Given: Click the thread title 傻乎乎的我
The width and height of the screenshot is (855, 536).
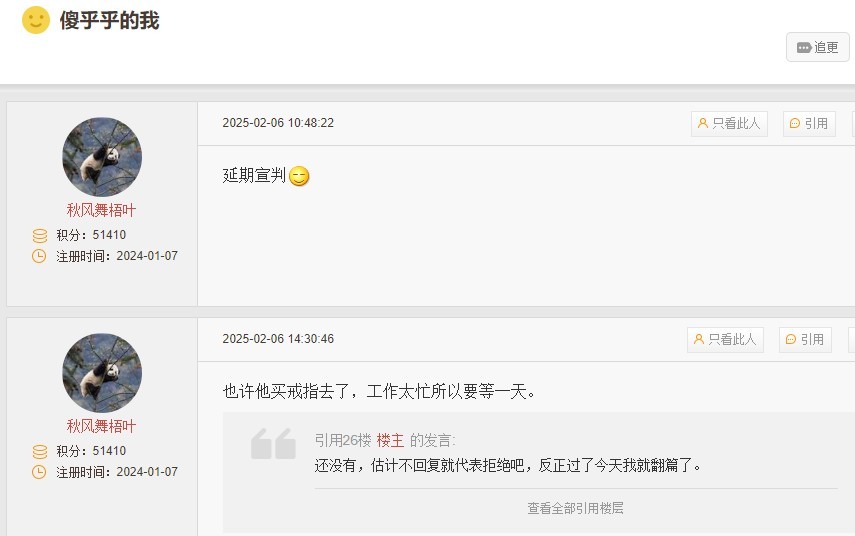Looking at the screenshot, I should point(109,20).
